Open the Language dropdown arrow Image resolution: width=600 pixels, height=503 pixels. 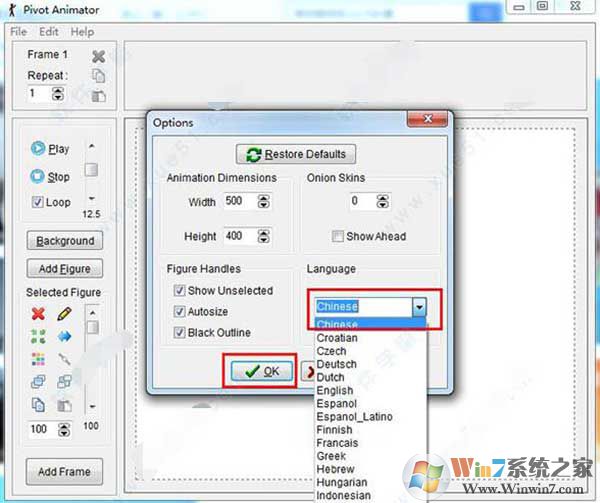(419, 307)
